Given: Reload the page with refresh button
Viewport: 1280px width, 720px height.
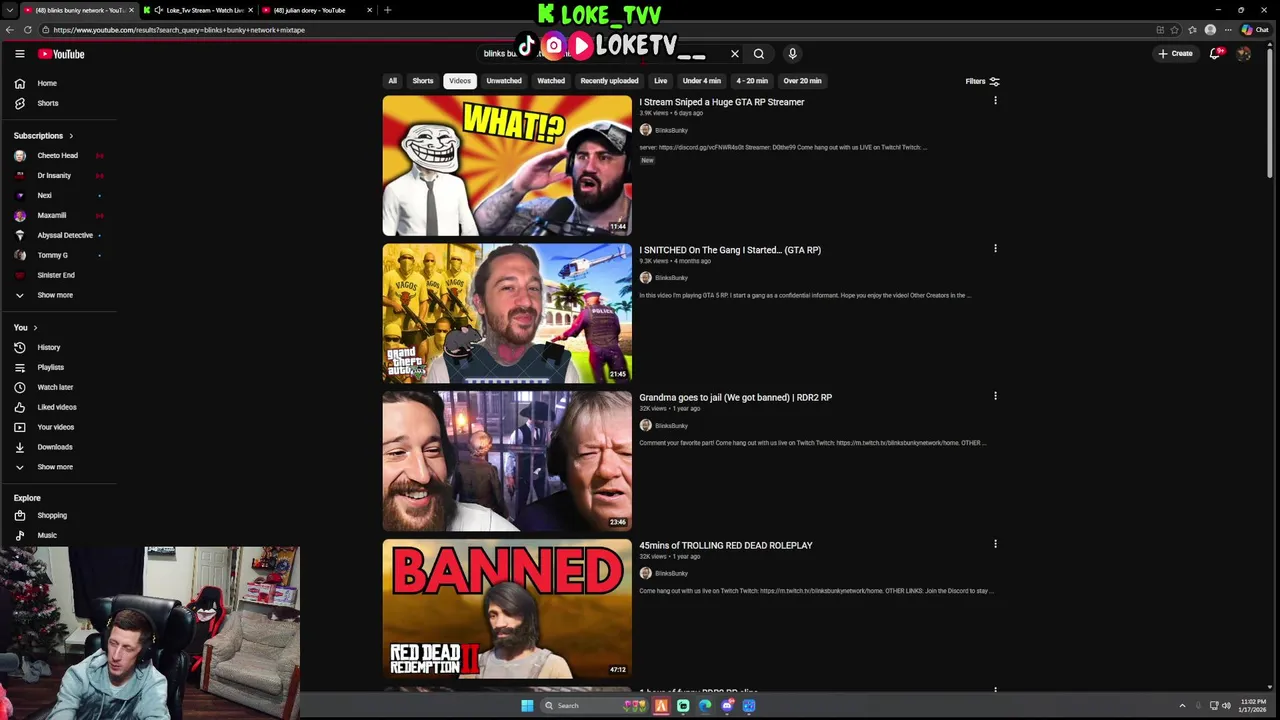Looking at the screenshot, I should [x=28, y=30].
